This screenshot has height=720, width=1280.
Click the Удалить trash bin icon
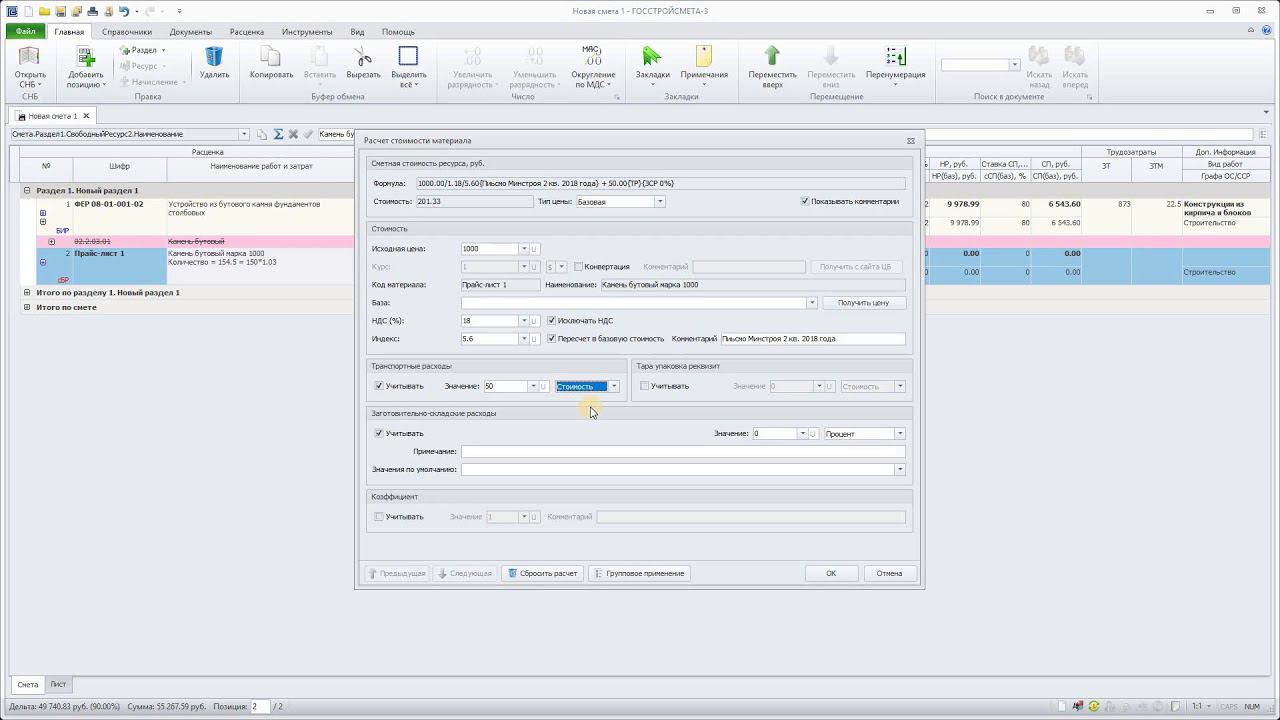point(214,57)
